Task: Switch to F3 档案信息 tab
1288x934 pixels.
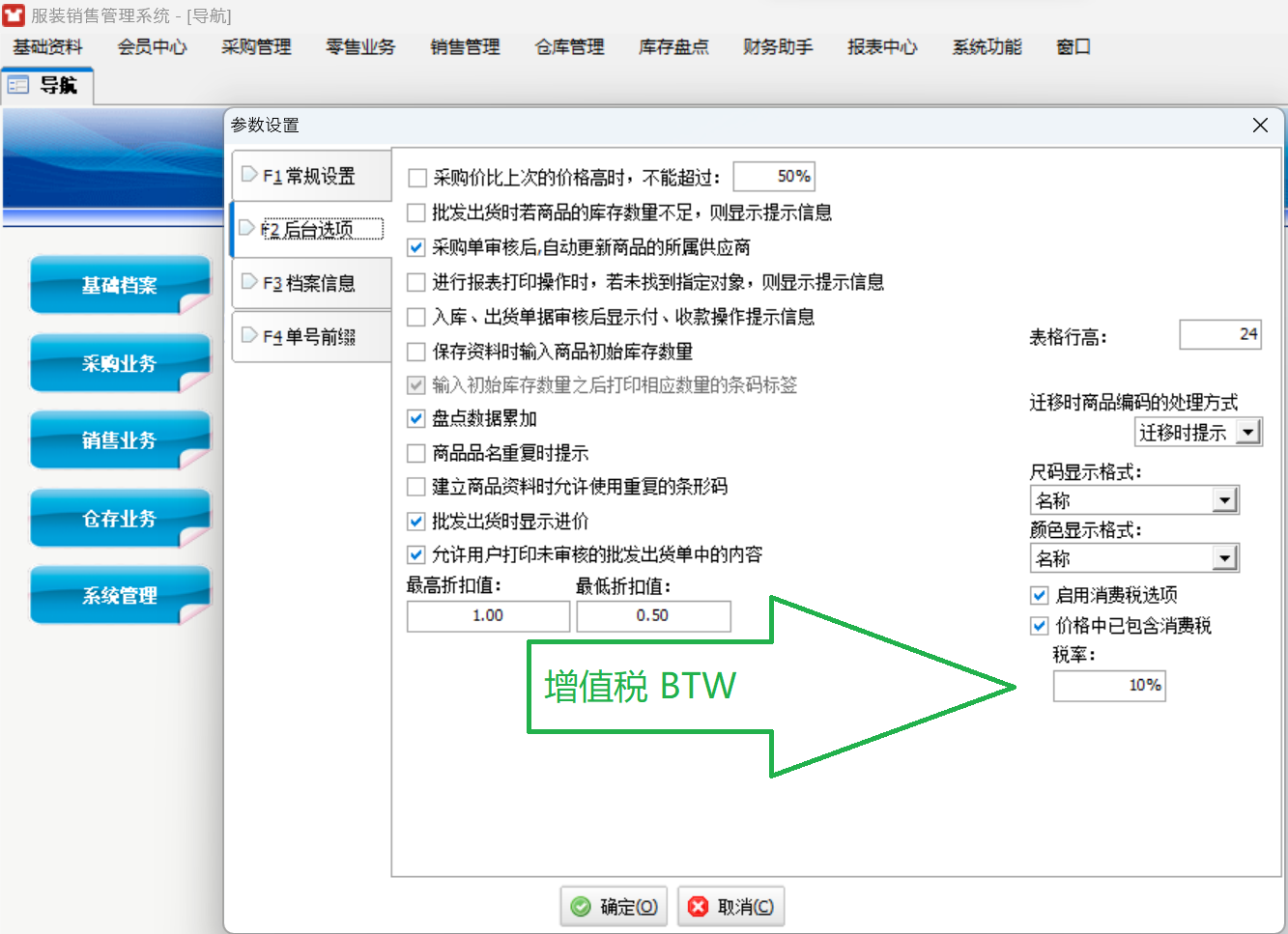Action: [x=310, y=283]
